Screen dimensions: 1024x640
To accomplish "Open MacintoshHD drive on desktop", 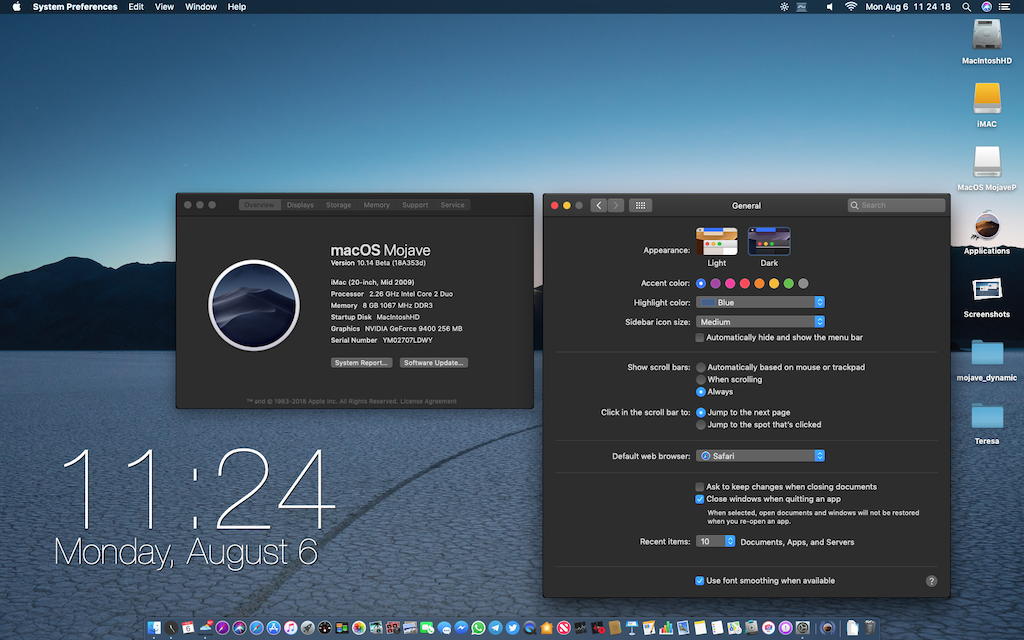I will [987, 35].
